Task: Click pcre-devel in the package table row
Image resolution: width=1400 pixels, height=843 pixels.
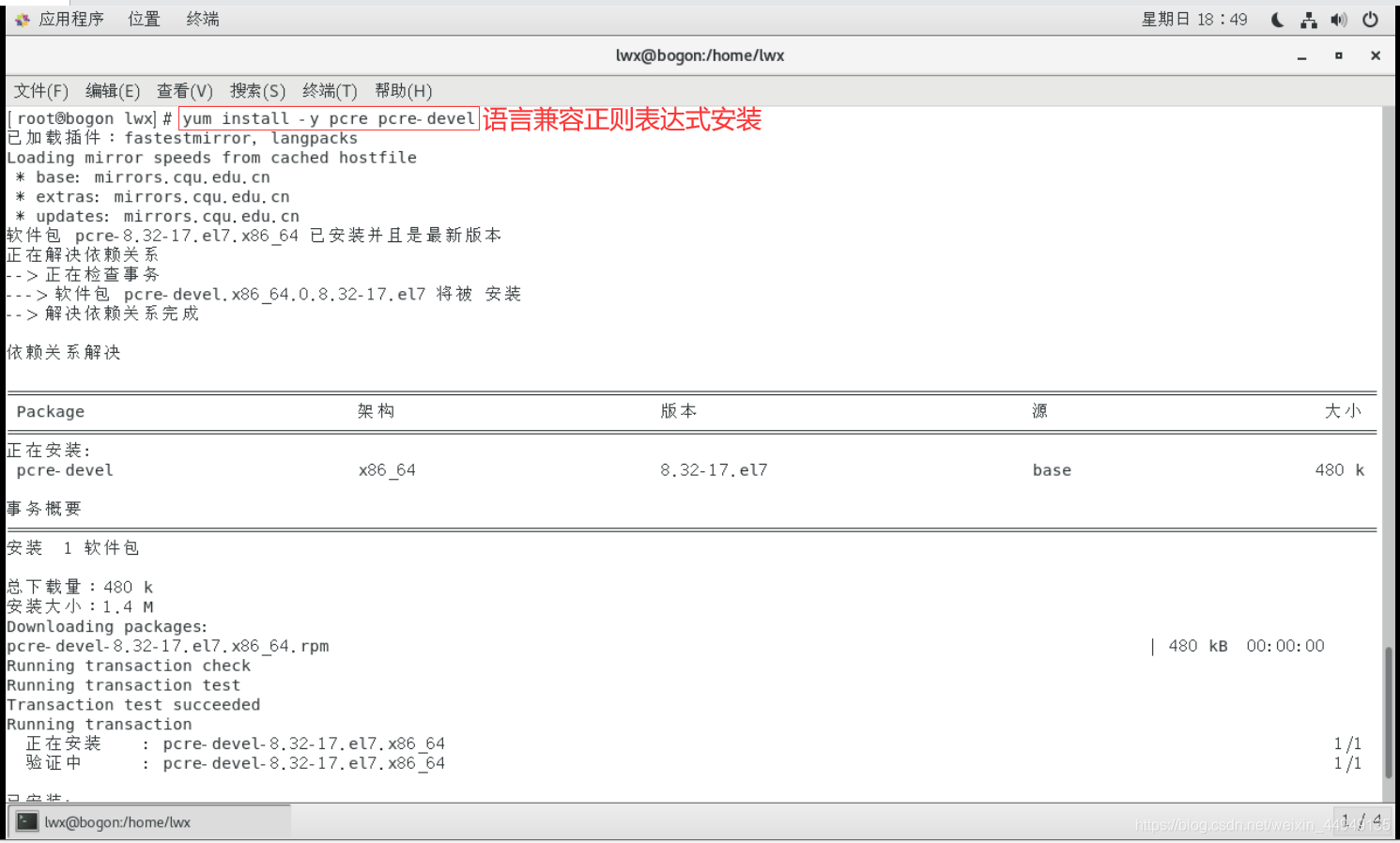Action: click(x=65, y=470)
